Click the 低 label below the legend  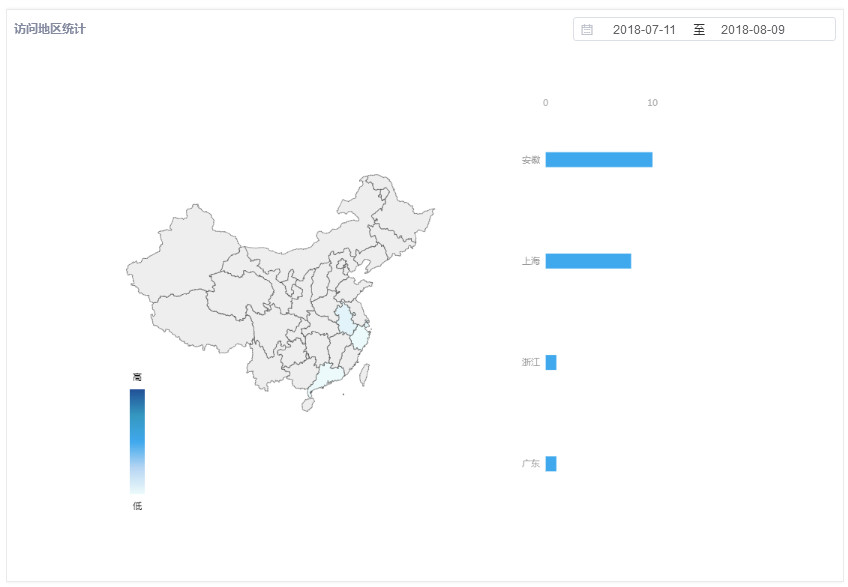[x=137, y=506]
